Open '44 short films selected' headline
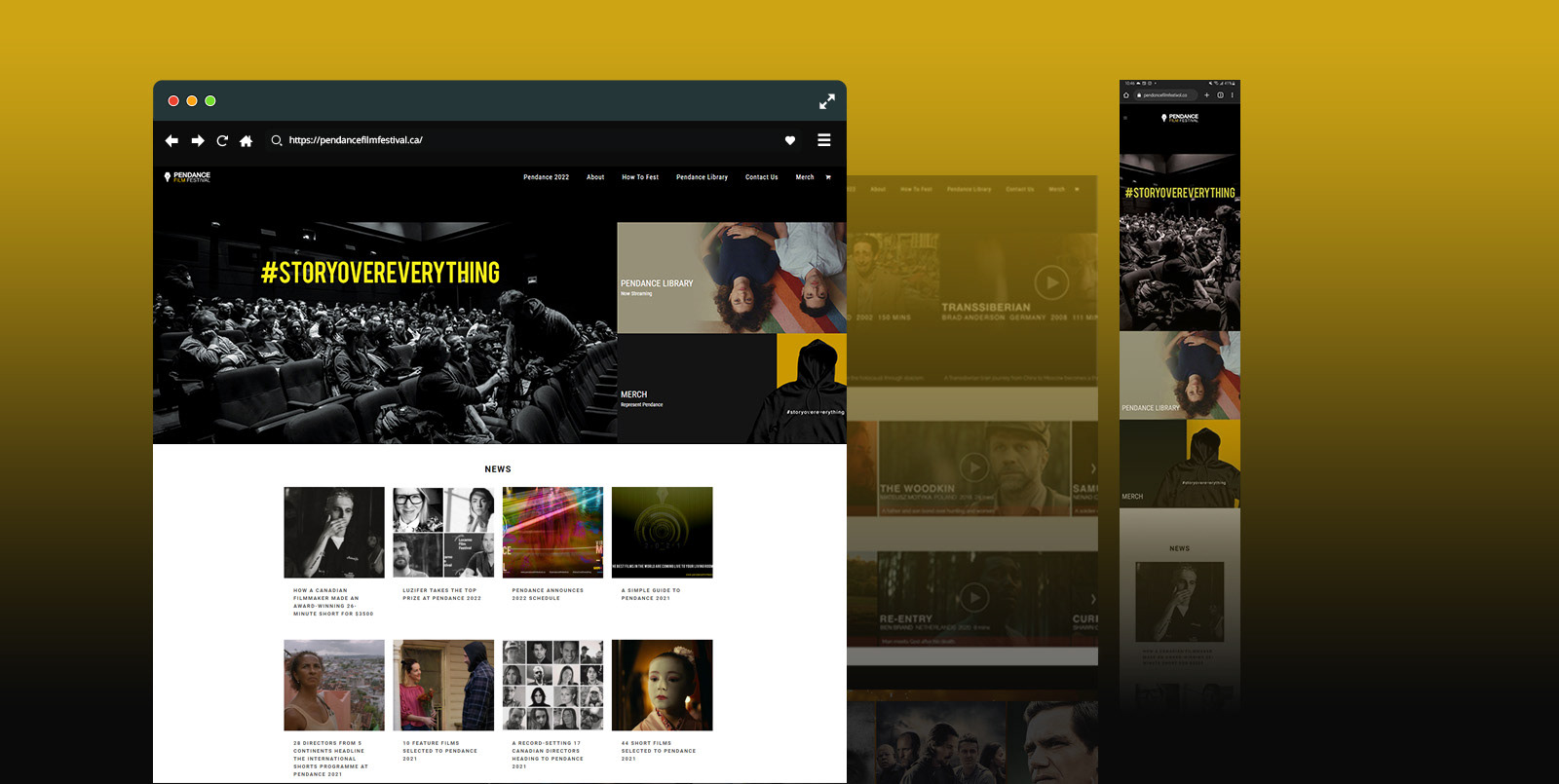1559x784 pixels. point(659,751)
